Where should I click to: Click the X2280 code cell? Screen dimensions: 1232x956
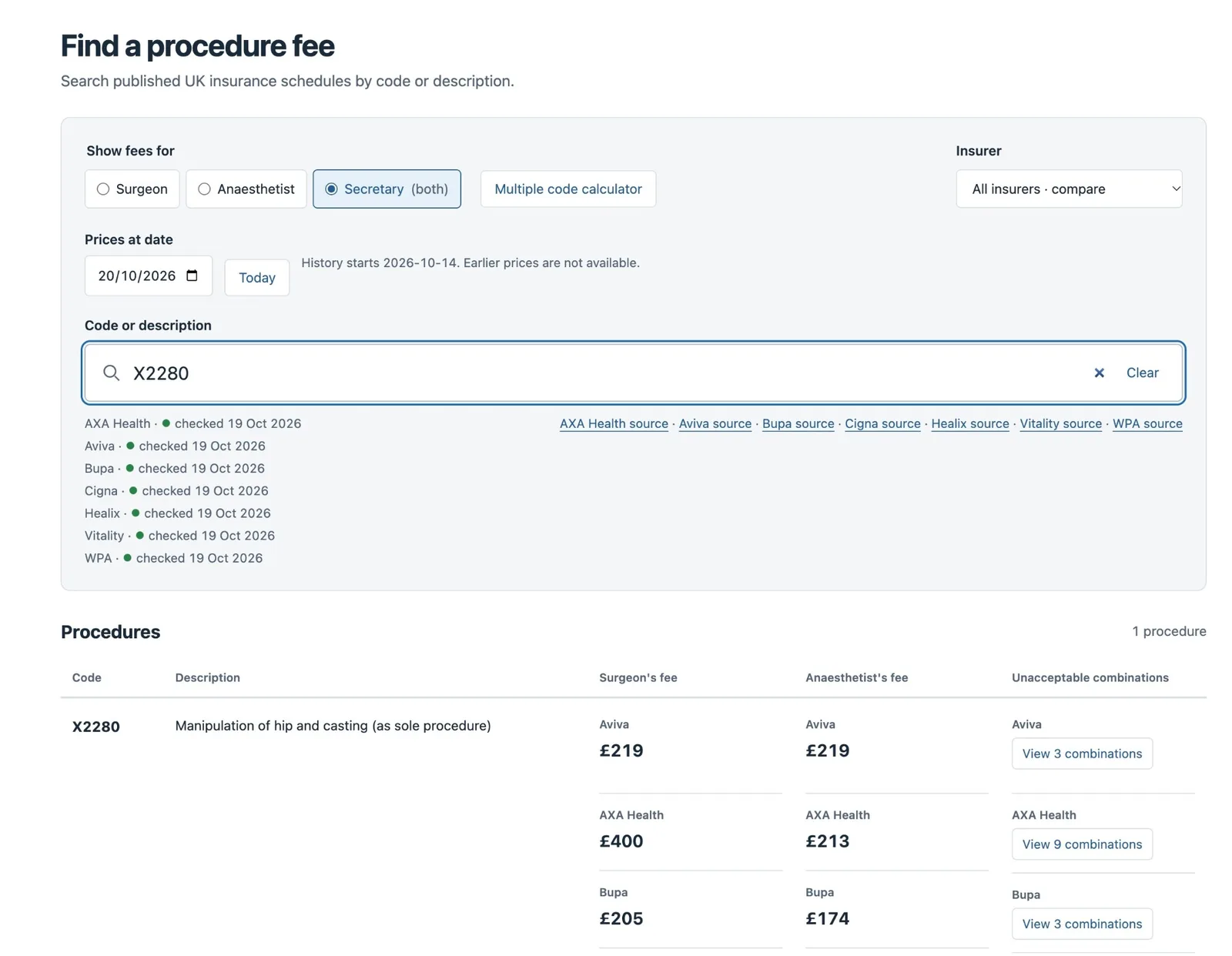coord(96,727)
